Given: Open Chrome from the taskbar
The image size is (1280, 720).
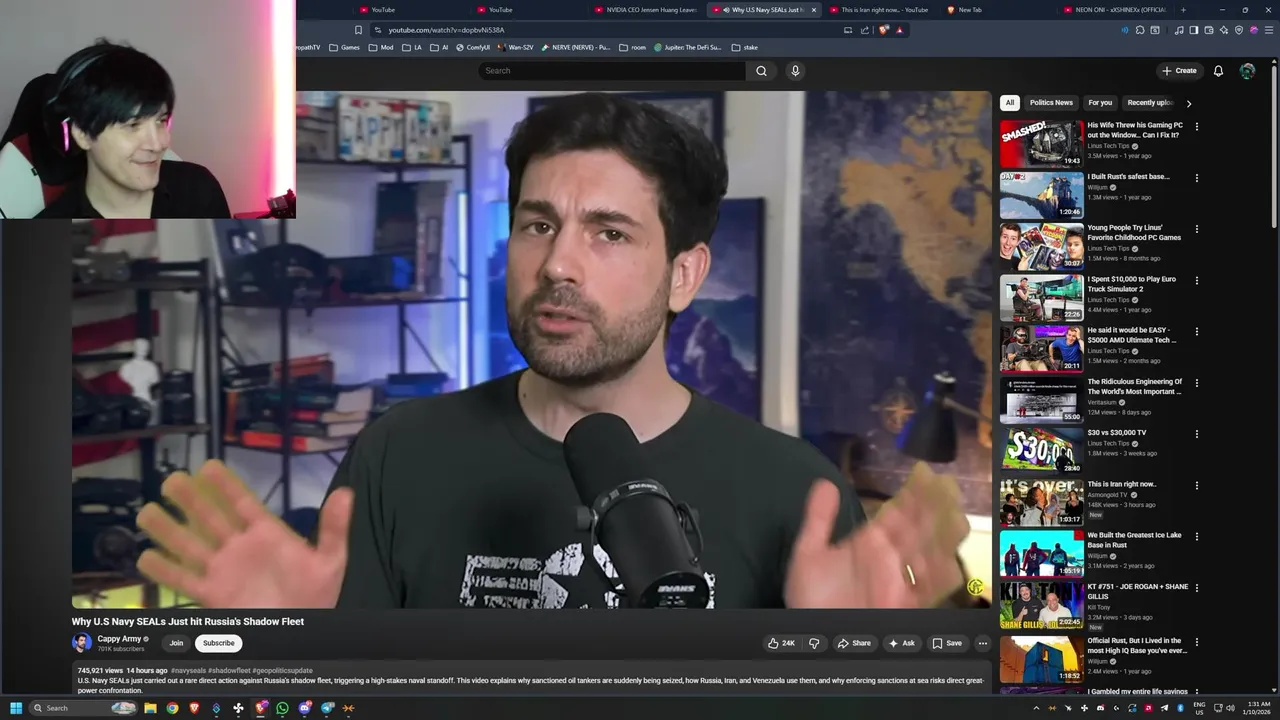Looking at the screenshot, I should tap(172, 708).
